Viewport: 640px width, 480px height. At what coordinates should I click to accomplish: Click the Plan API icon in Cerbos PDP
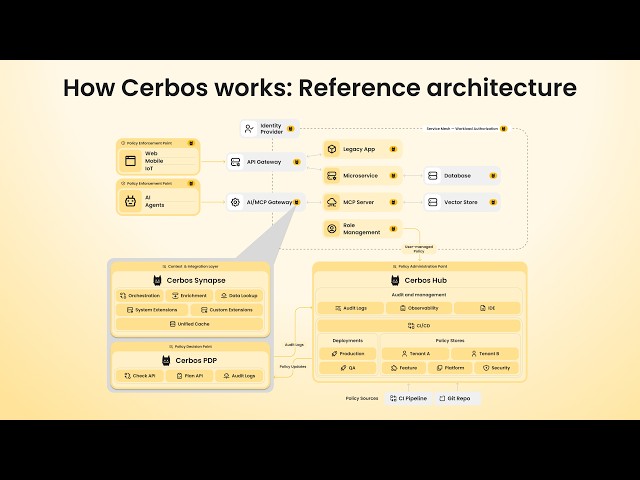179,376
